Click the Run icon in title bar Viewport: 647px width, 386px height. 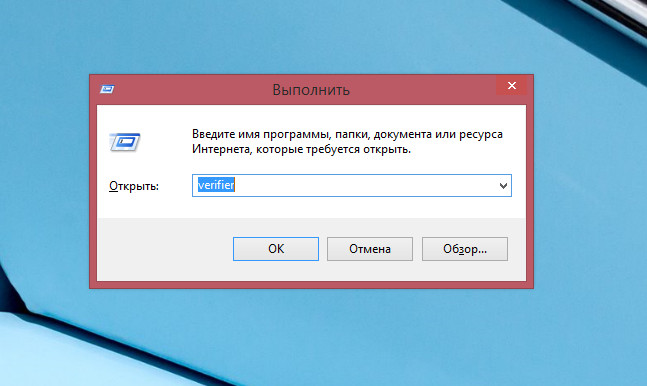coord(107,89)
